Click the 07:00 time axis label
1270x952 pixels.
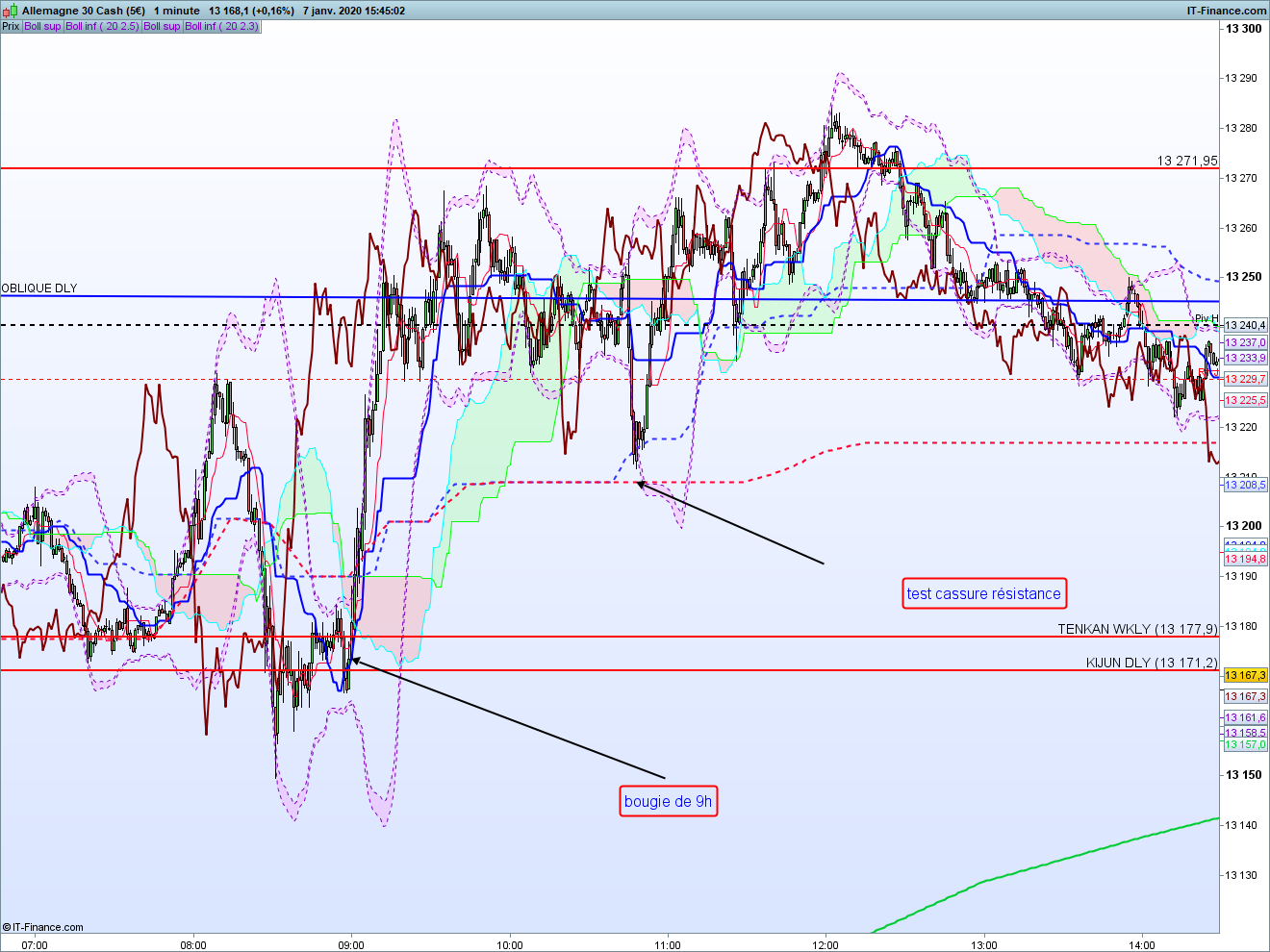35,944
